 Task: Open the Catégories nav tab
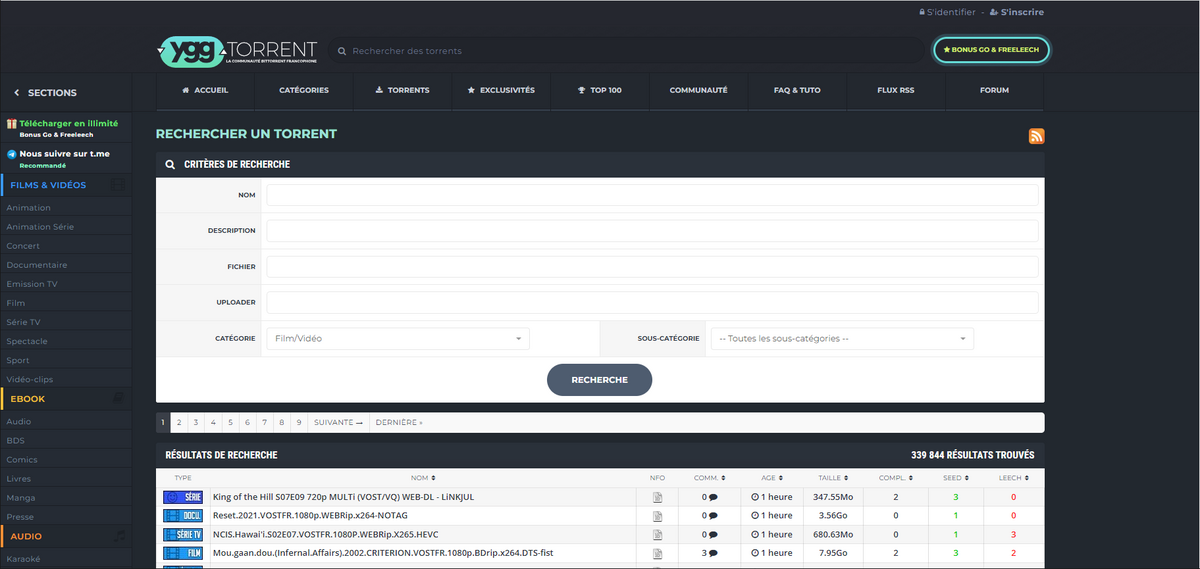pos(304,90)
